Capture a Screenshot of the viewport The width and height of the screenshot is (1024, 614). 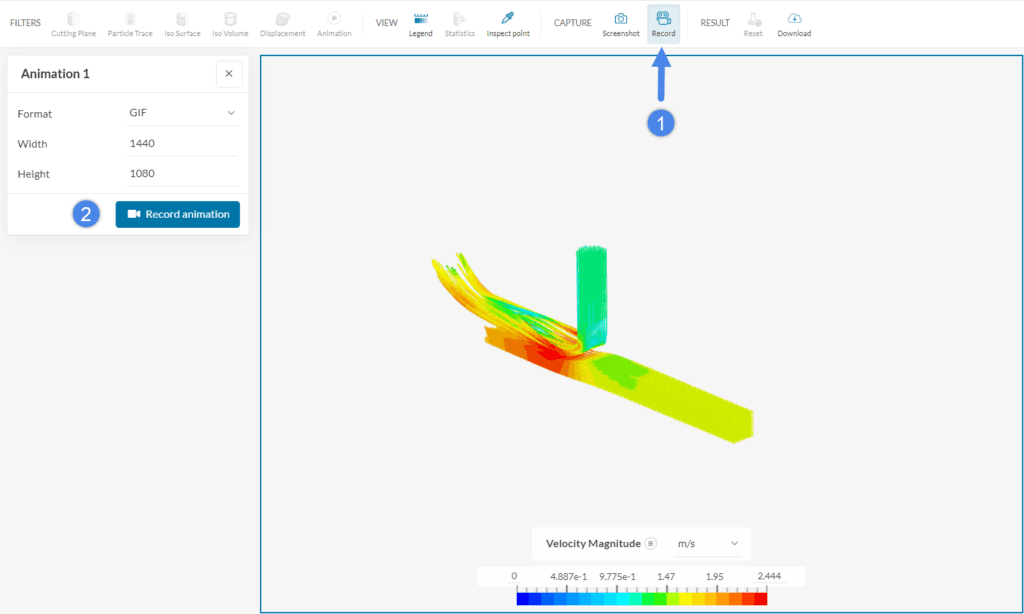[620, 22]
